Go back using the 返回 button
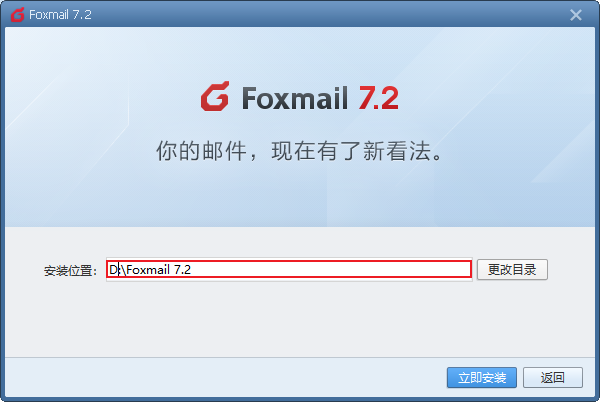Viewport: 600px width, 402px height. 553,378
